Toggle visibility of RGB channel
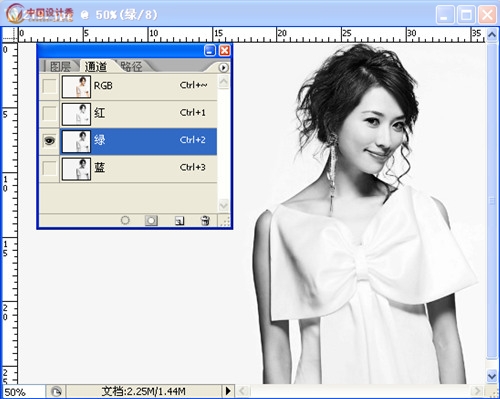The width and height of the screenshot is (500, 399). coord(49,86)
